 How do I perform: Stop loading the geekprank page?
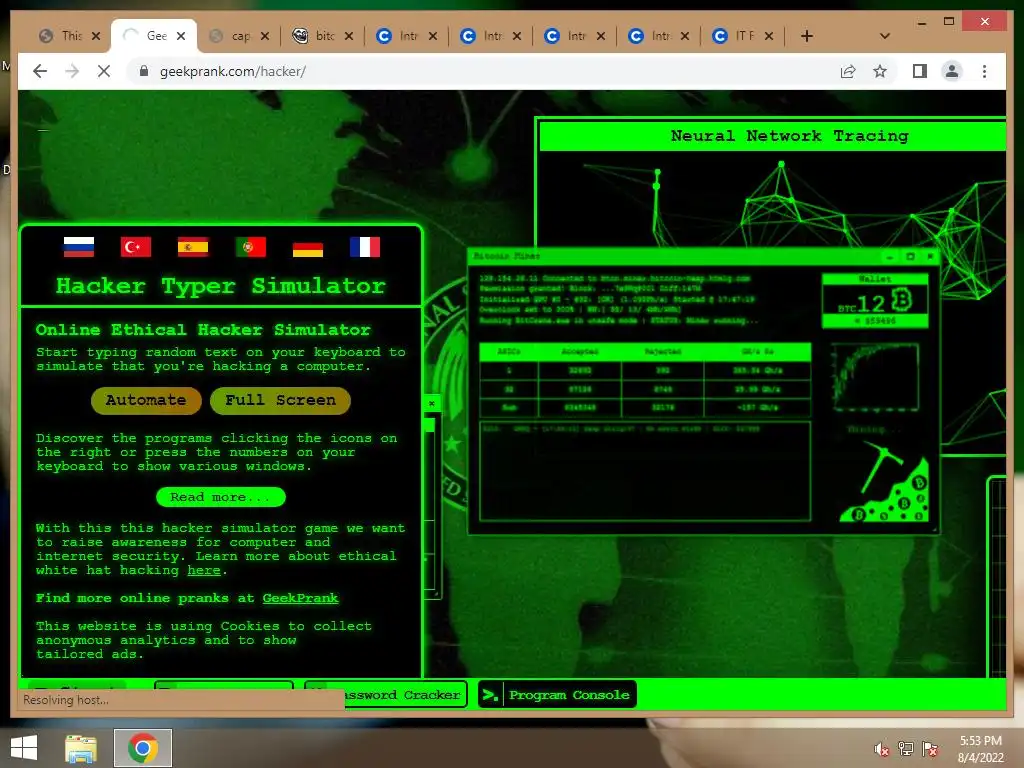pos(104,71)
